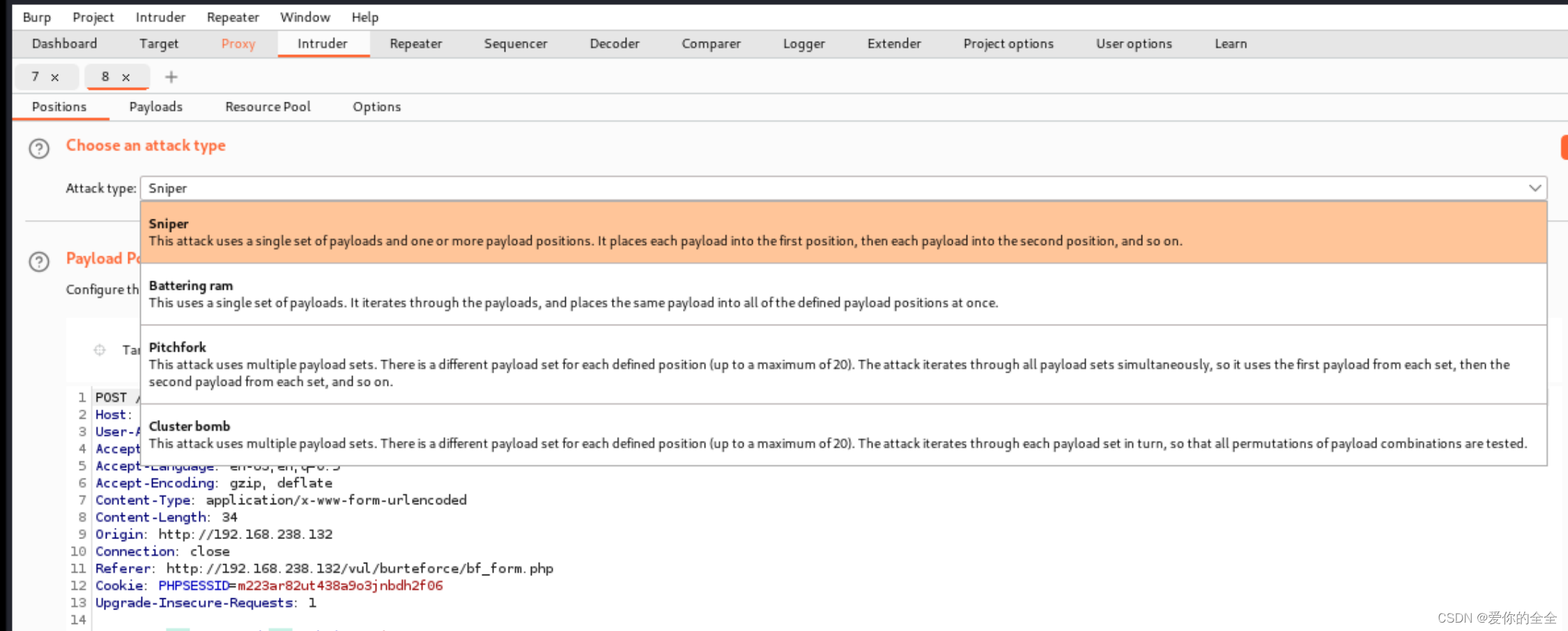Click the Origin header line
The height and width of the screenshot is (631, 1568).
coord(214,534)
